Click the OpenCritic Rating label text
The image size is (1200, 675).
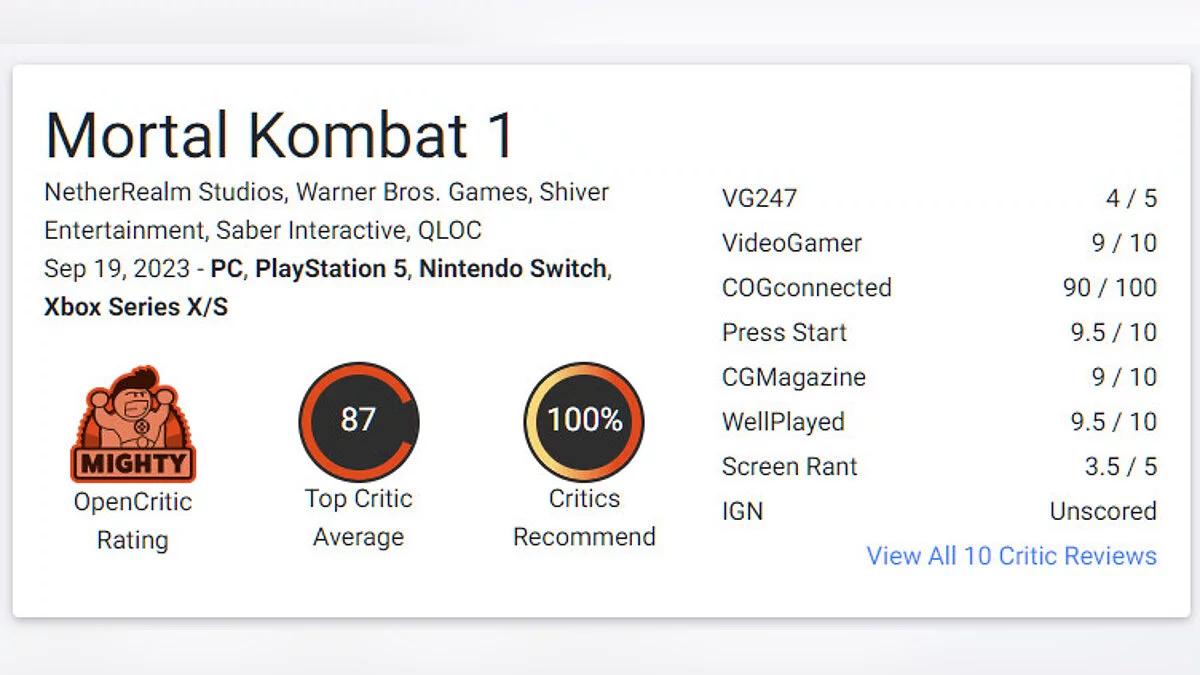click(x=133, y=521)
